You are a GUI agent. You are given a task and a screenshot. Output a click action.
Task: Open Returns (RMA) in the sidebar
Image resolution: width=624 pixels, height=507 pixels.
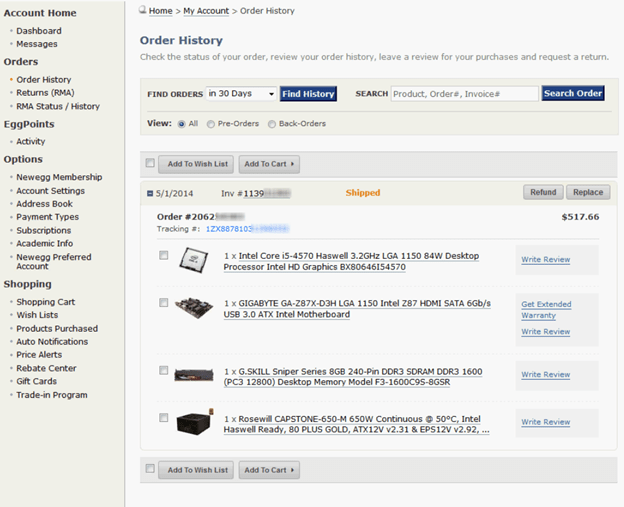tap(45, 93)
